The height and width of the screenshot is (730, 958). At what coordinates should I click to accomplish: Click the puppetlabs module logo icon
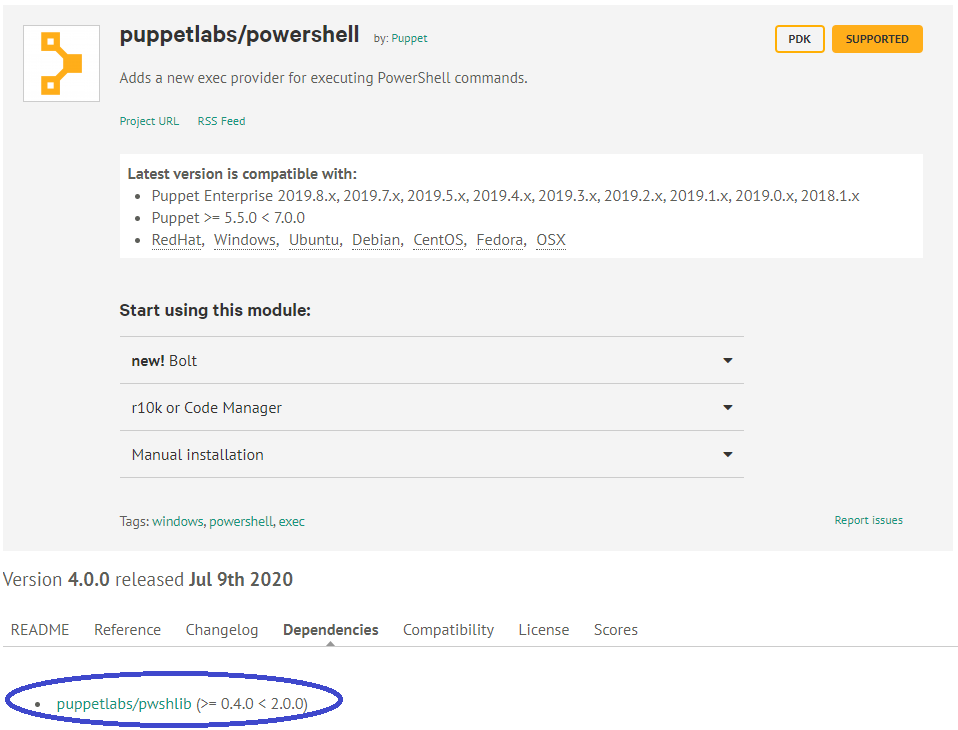point(61,64)
